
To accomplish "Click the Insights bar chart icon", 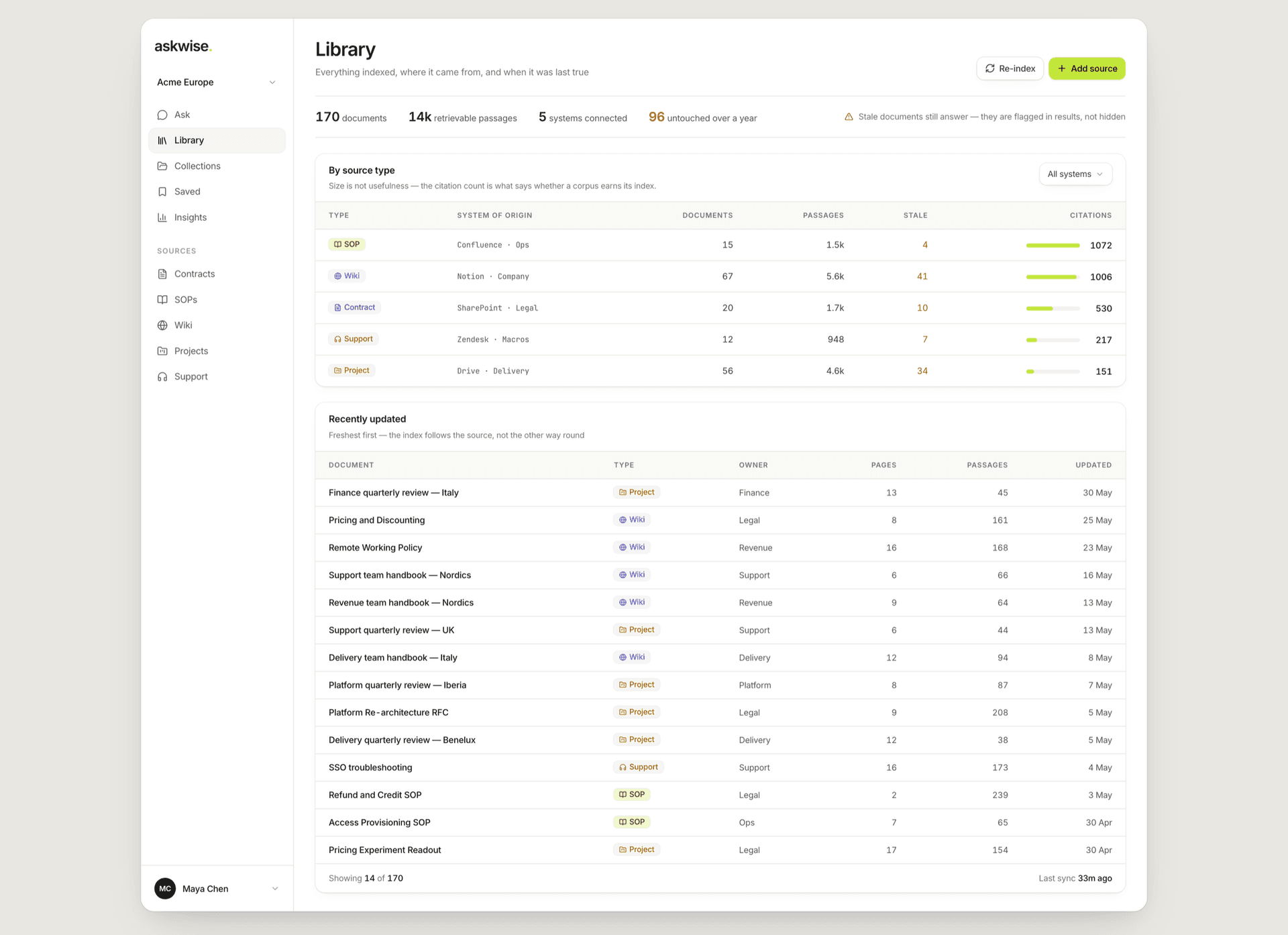I will [x=162, y=217].
